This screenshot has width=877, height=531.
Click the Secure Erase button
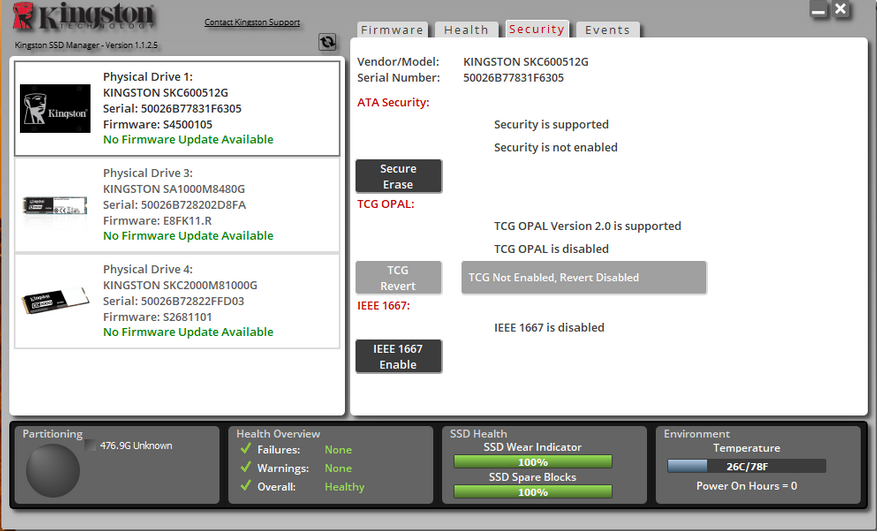[398, 176]
